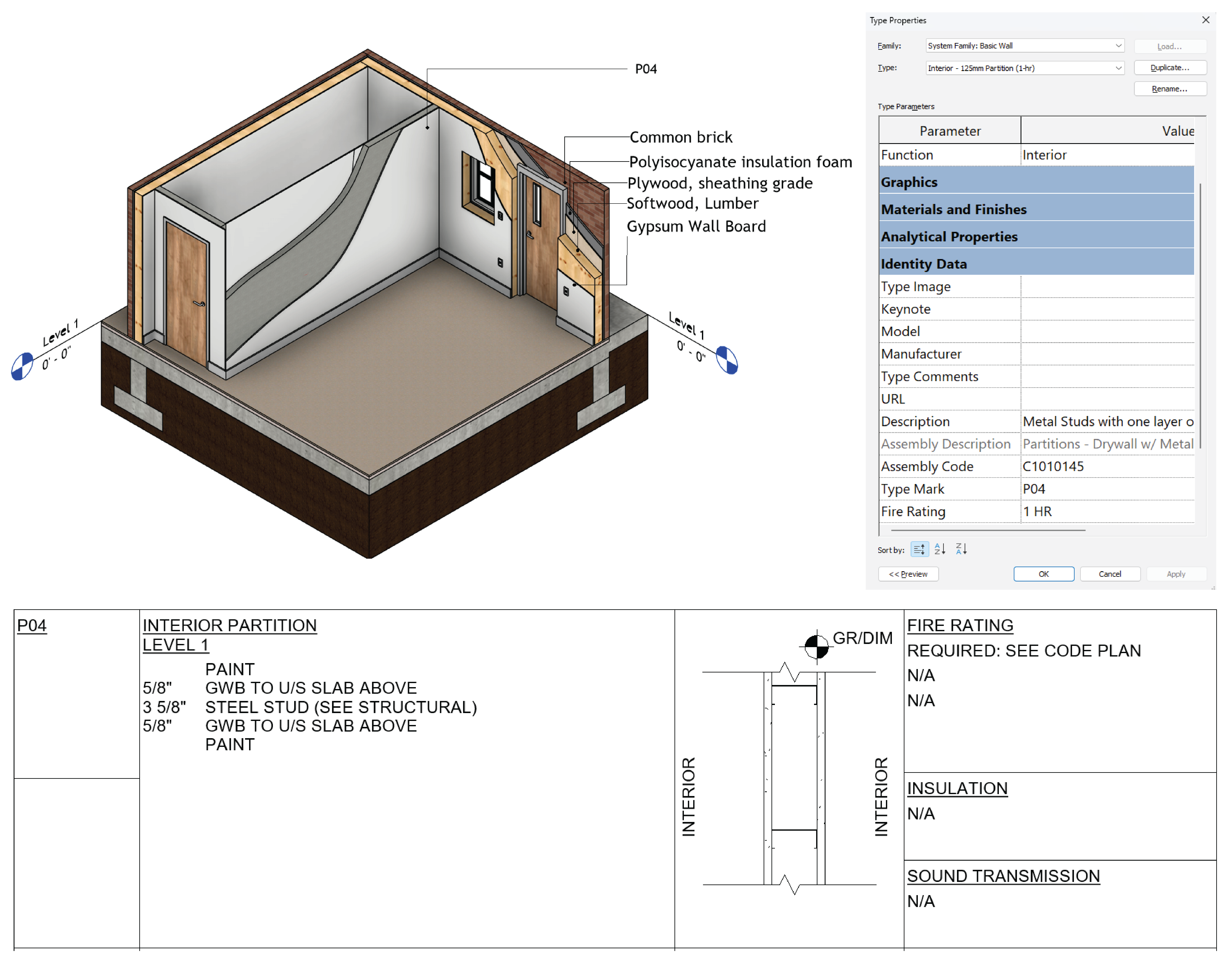Click the left Level 1 datum marker
1232x957 pixels.
click(x=22, y=367)
